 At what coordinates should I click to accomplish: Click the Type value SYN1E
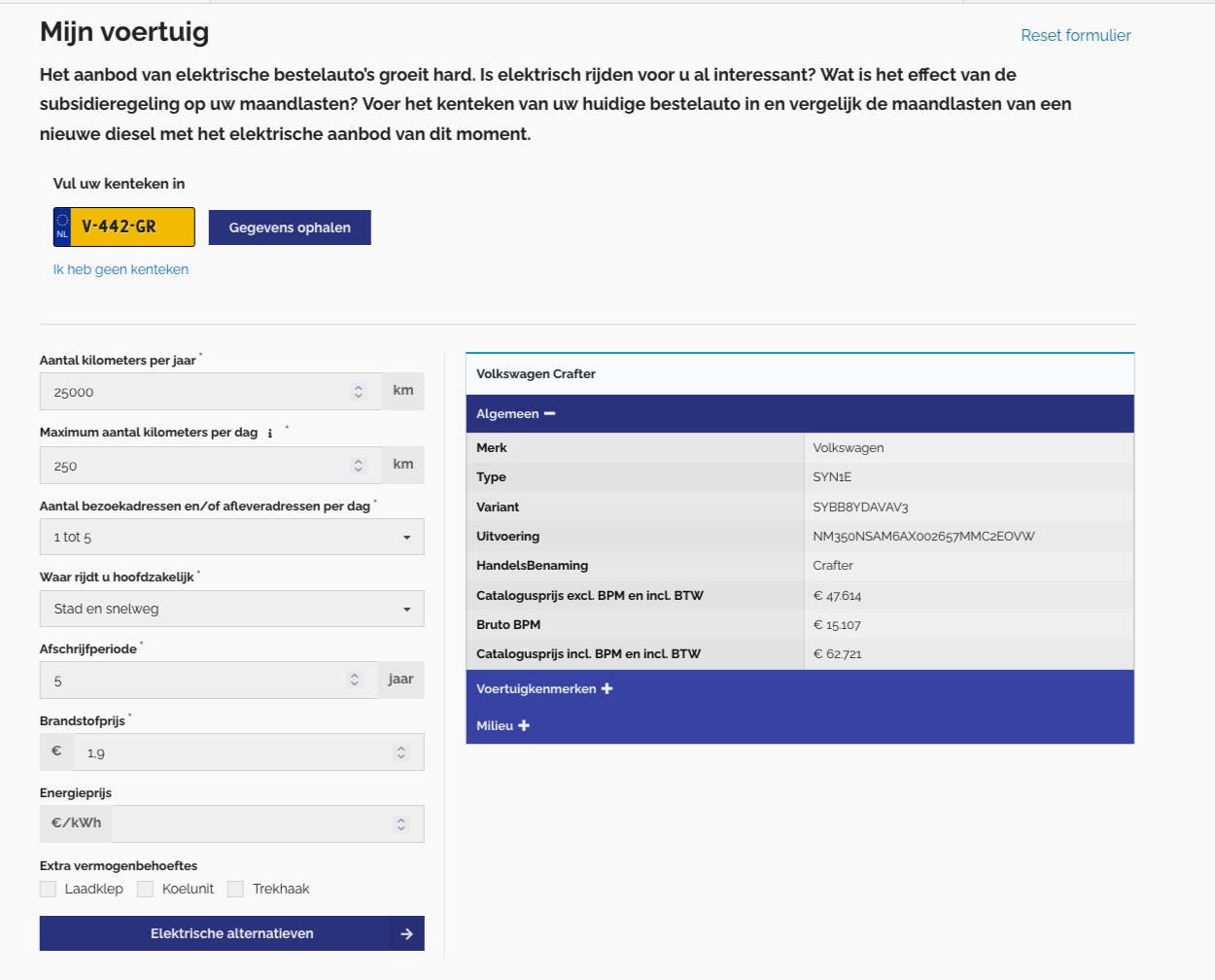(x=832, y=476)
